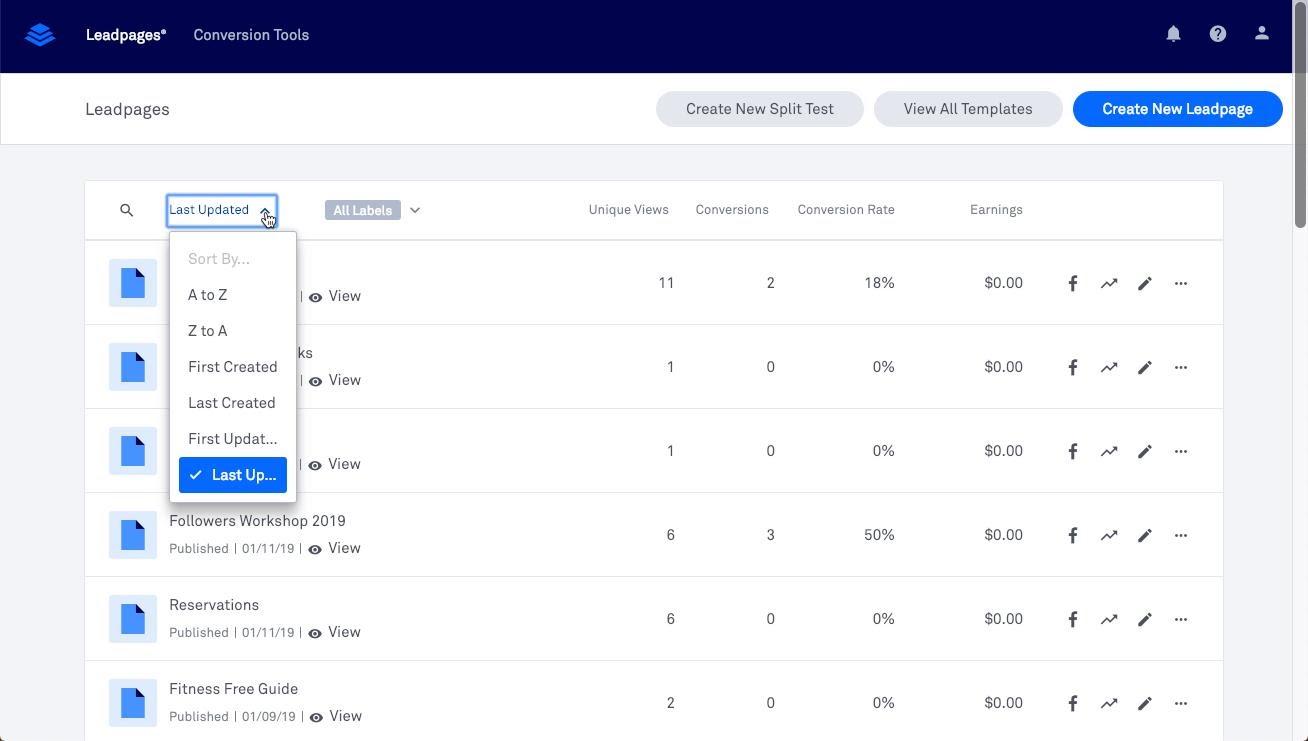
Task: Open the Reservations page title
Action: click(214, 605)
